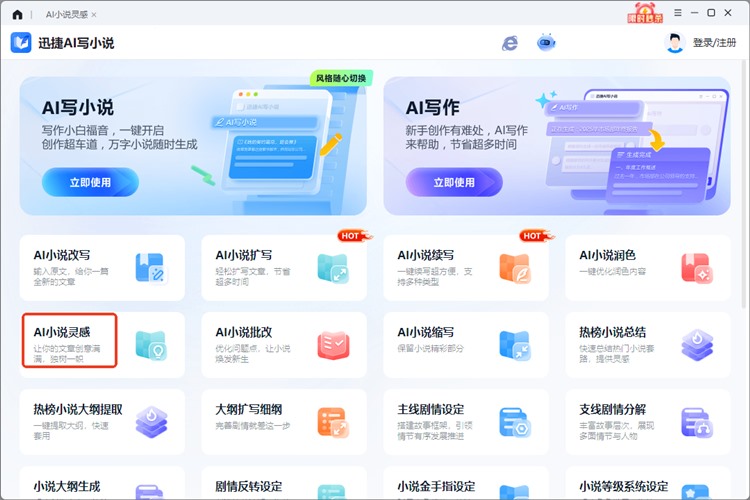Click the 迅捷AI写小说 app logo
Screen dimensions: 750x500
[x=21, y=43]
